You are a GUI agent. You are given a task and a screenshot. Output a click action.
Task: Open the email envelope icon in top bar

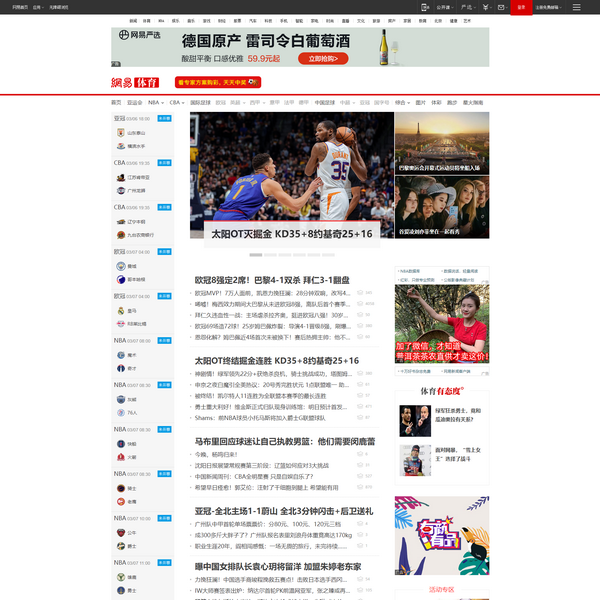coord(501,7)
